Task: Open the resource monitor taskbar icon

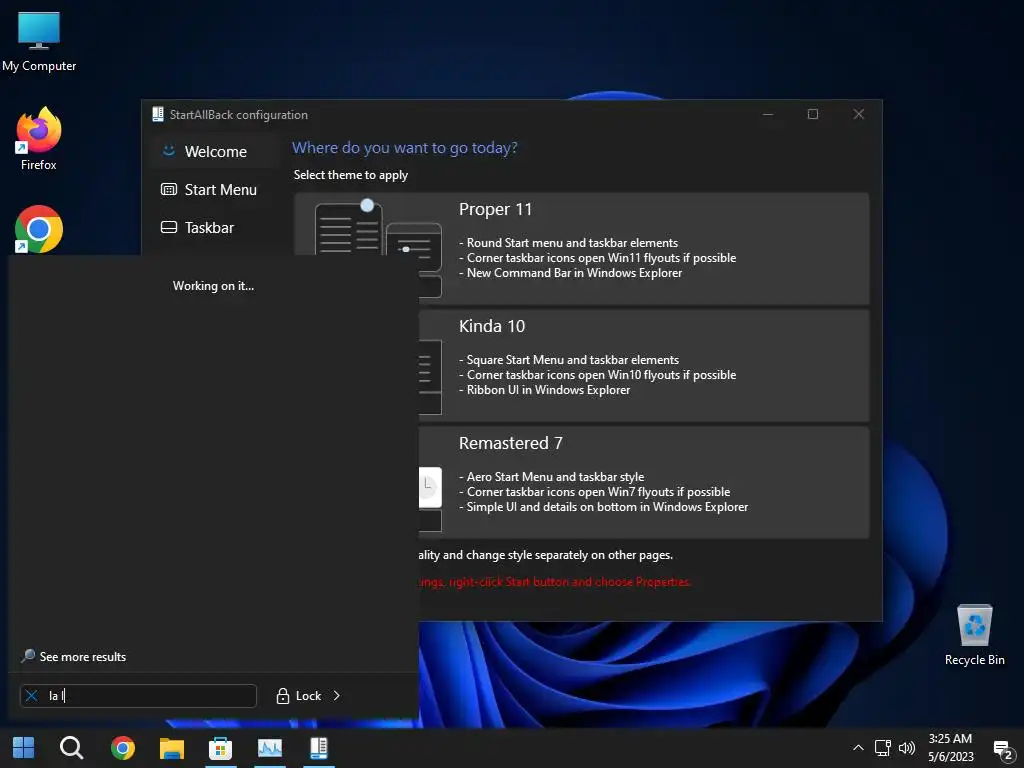Action: pos(270,748)
